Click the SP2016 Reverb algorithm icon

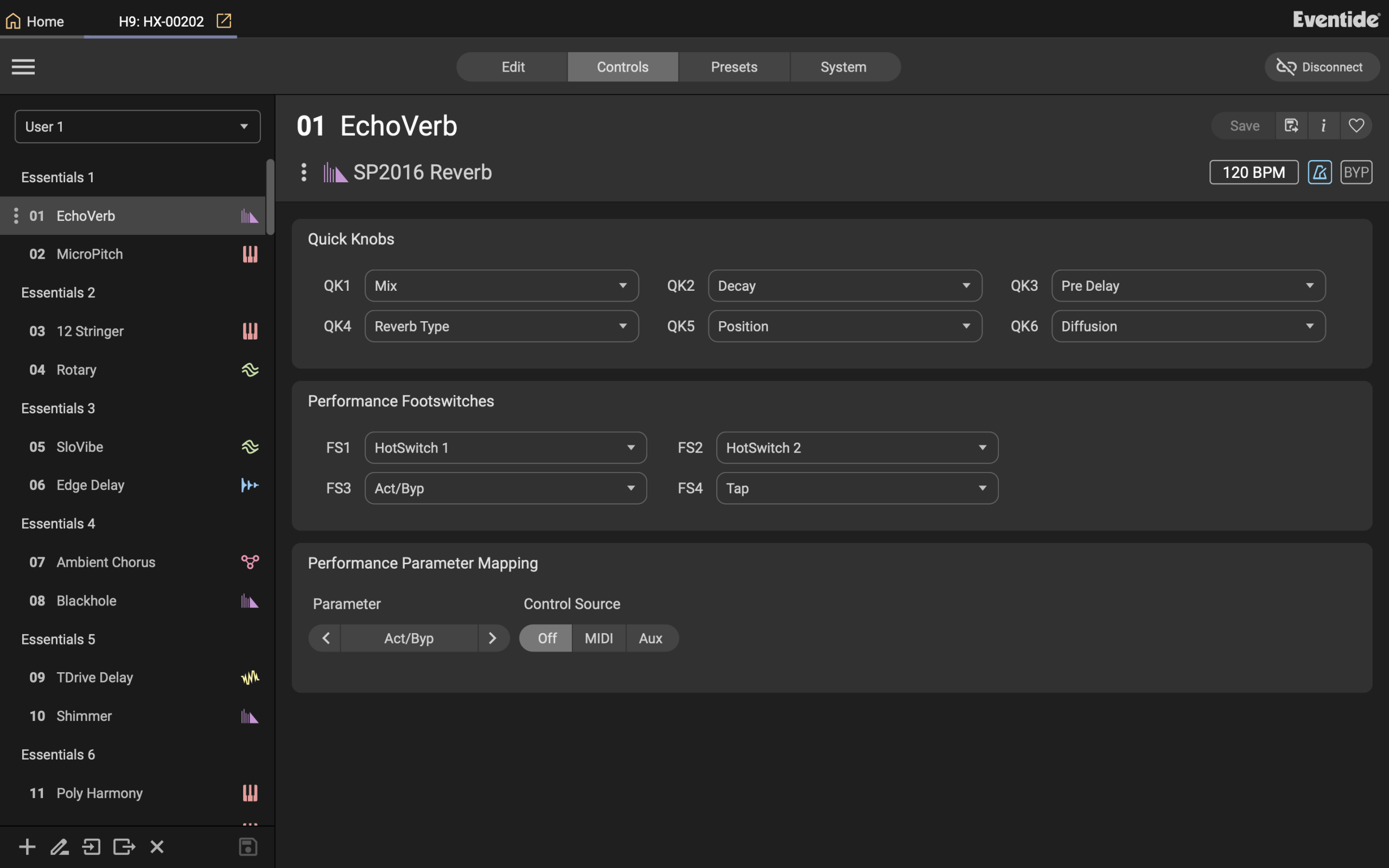point(335,172)
